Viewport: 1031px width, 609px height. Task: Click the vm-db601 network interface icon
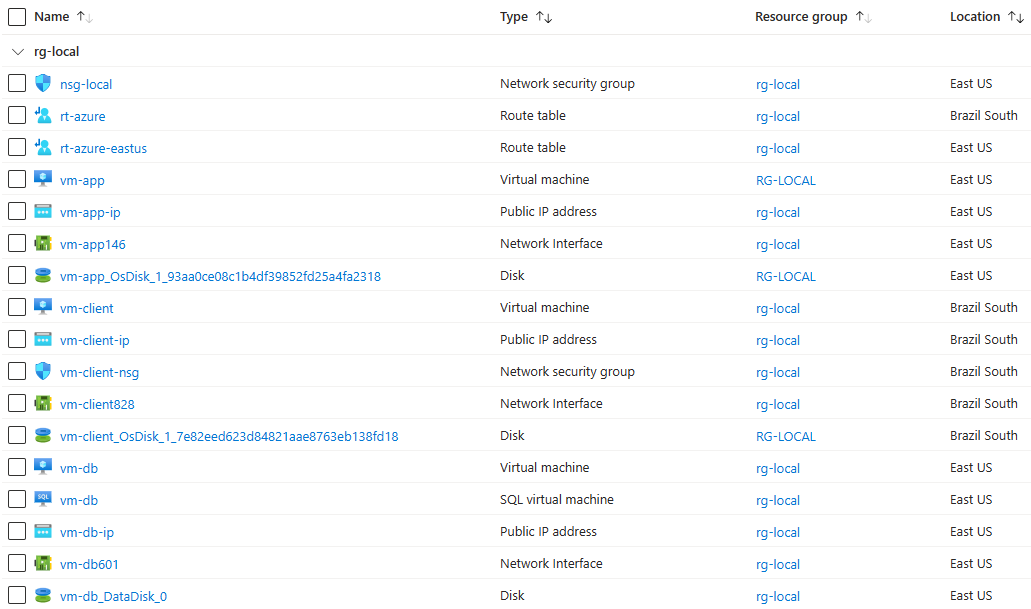point(43,563)
